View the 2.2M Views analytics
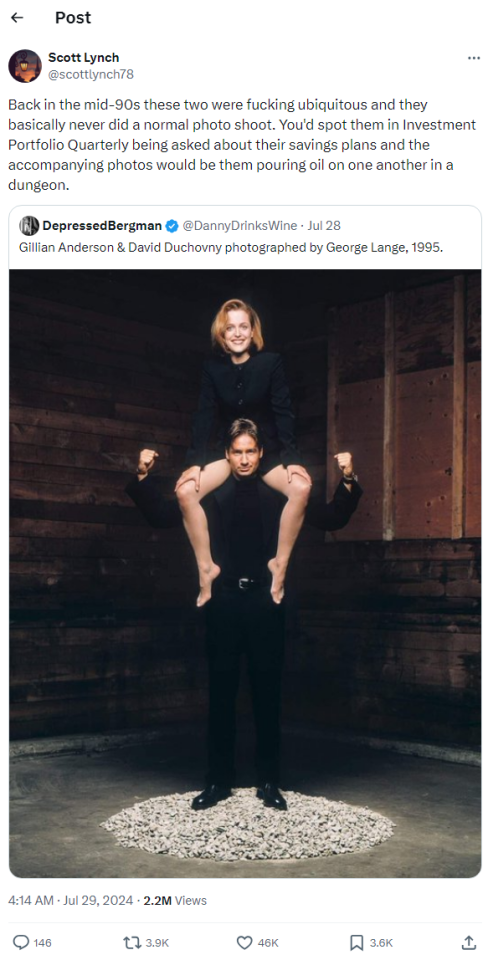488x960 pixels. pyautogui.click(x=175, y=901)
